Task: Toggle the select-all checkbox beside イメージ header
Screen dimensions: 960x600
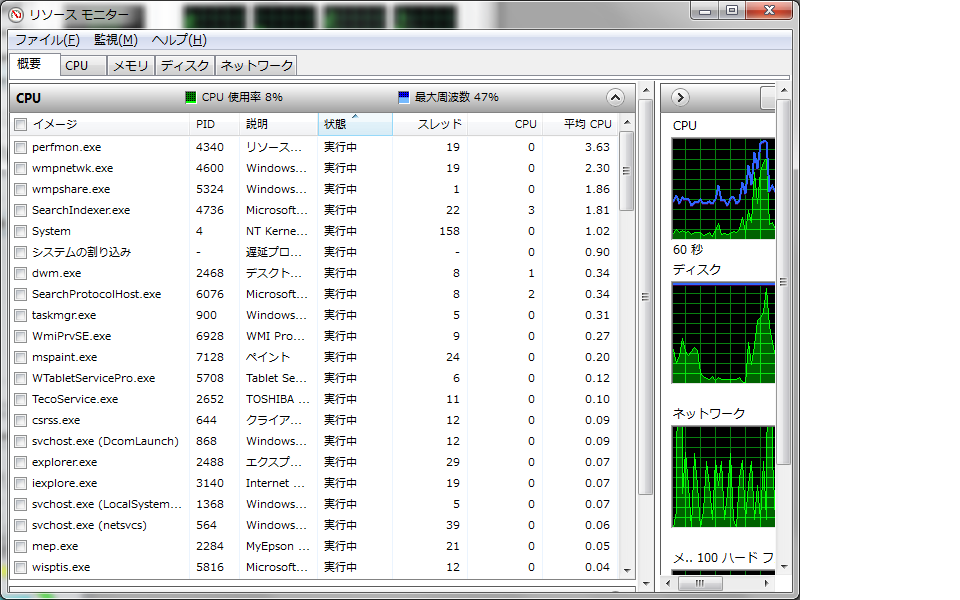Action: click(x=21, y=124)
